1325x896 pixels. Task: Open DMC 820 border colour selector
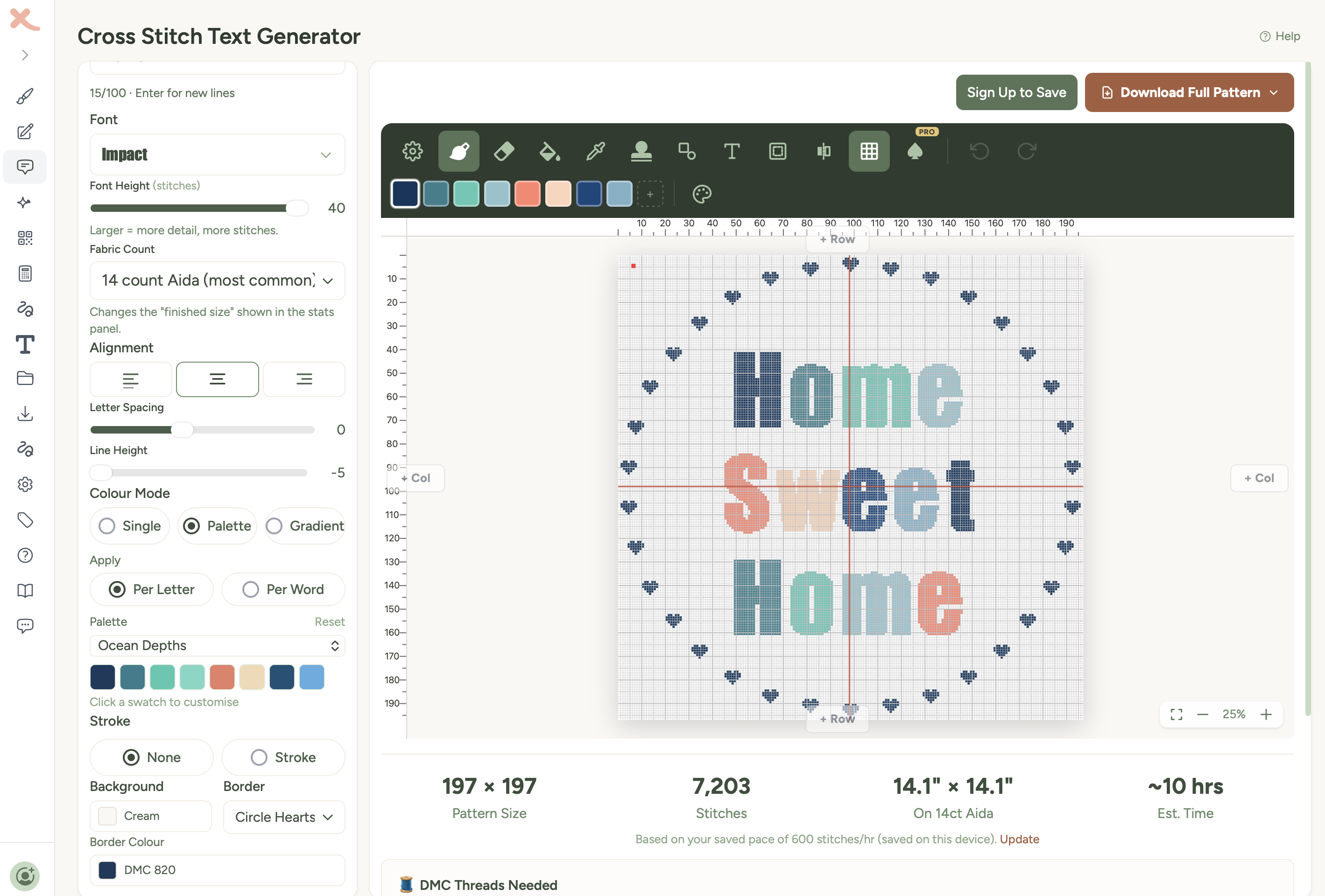[217, 869]
